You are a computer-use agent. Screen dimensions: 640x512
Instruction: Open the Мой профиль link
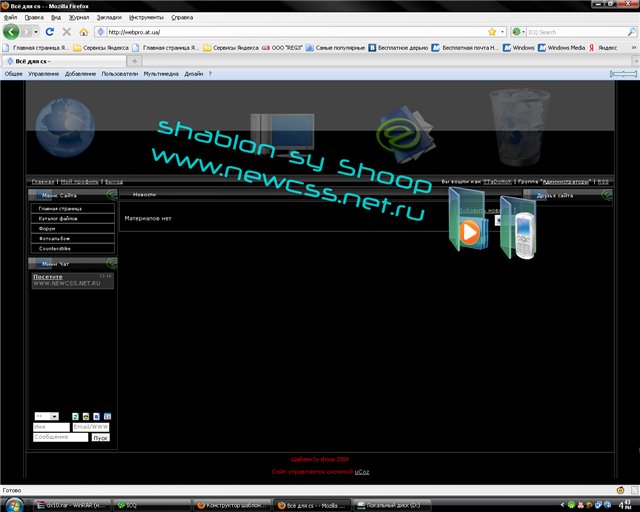pos(80,182)
